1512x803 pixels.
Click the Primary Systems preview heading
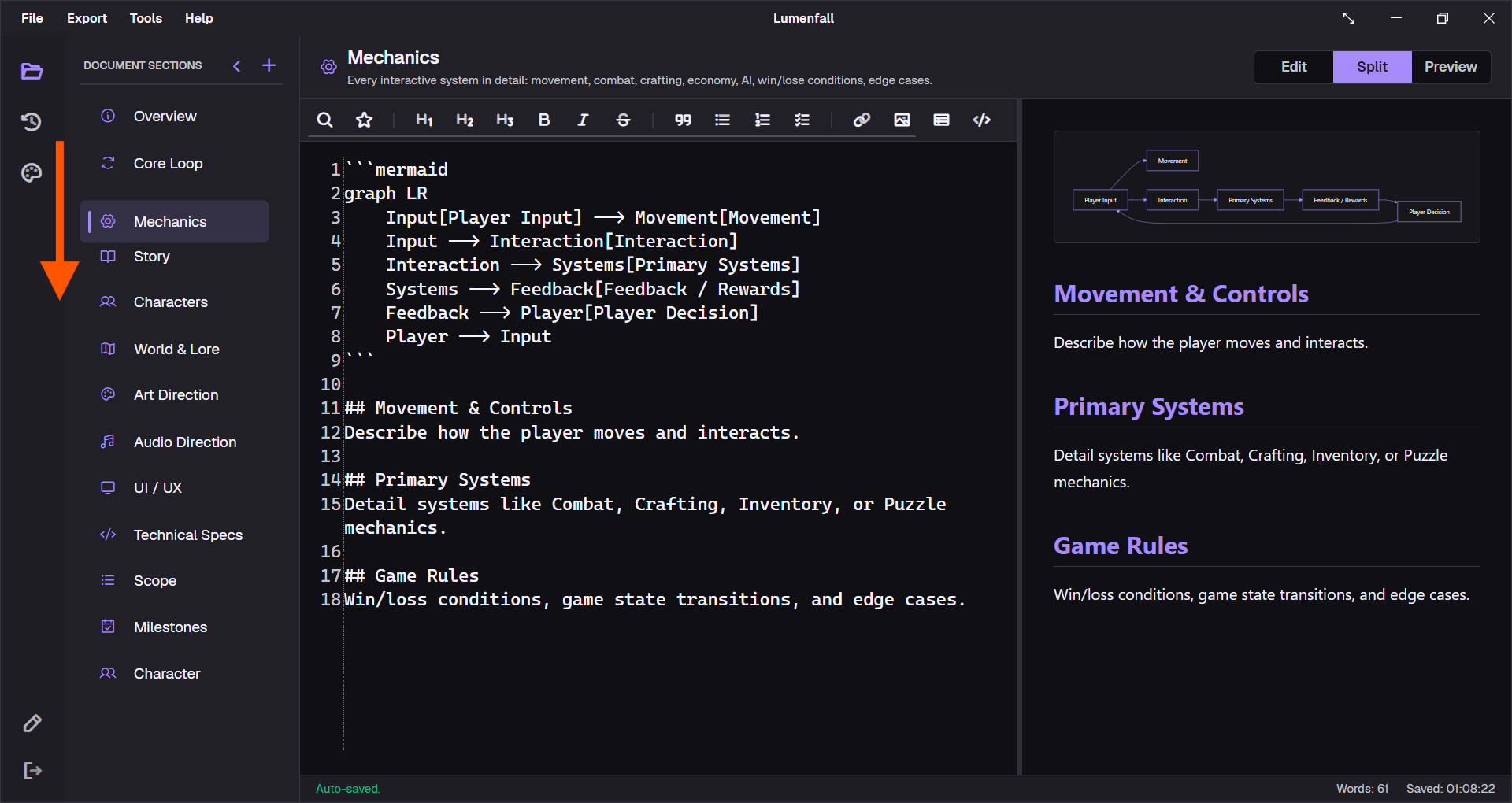(1149, 407)
